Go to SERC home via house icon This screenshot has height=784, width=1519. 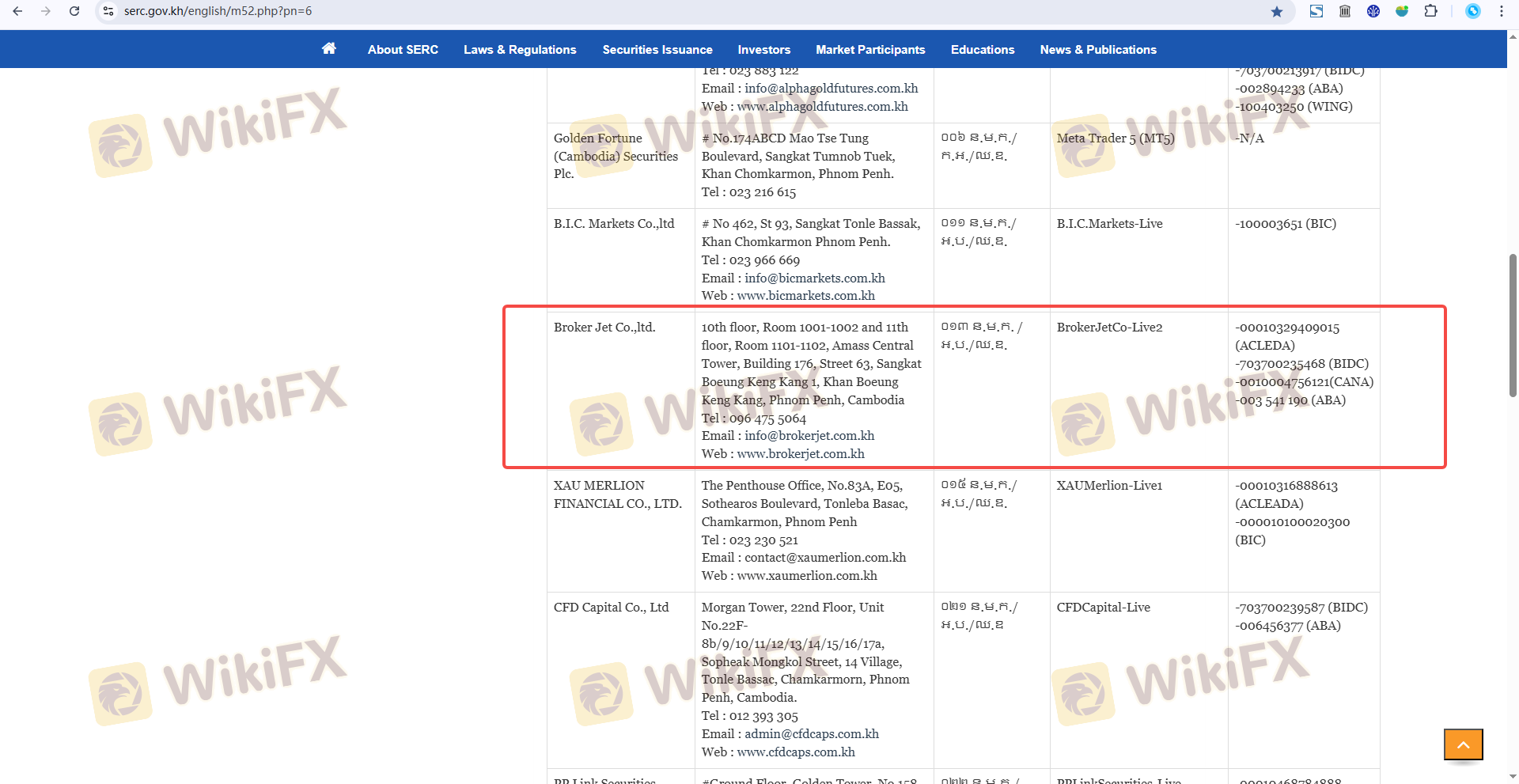(329, 49)
